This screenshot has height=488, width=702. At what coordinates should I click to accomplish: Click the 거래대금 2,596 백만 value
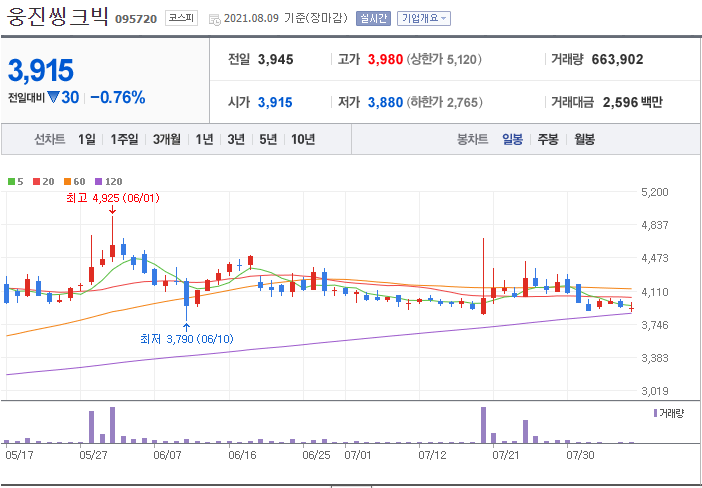633,103
